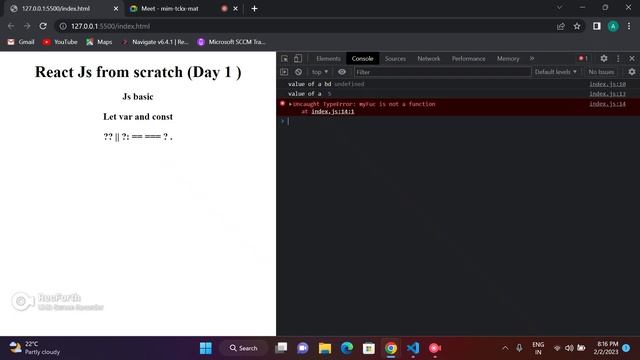Open the Maps bookmark
The image size is (640, 360).
pos(99,42)
